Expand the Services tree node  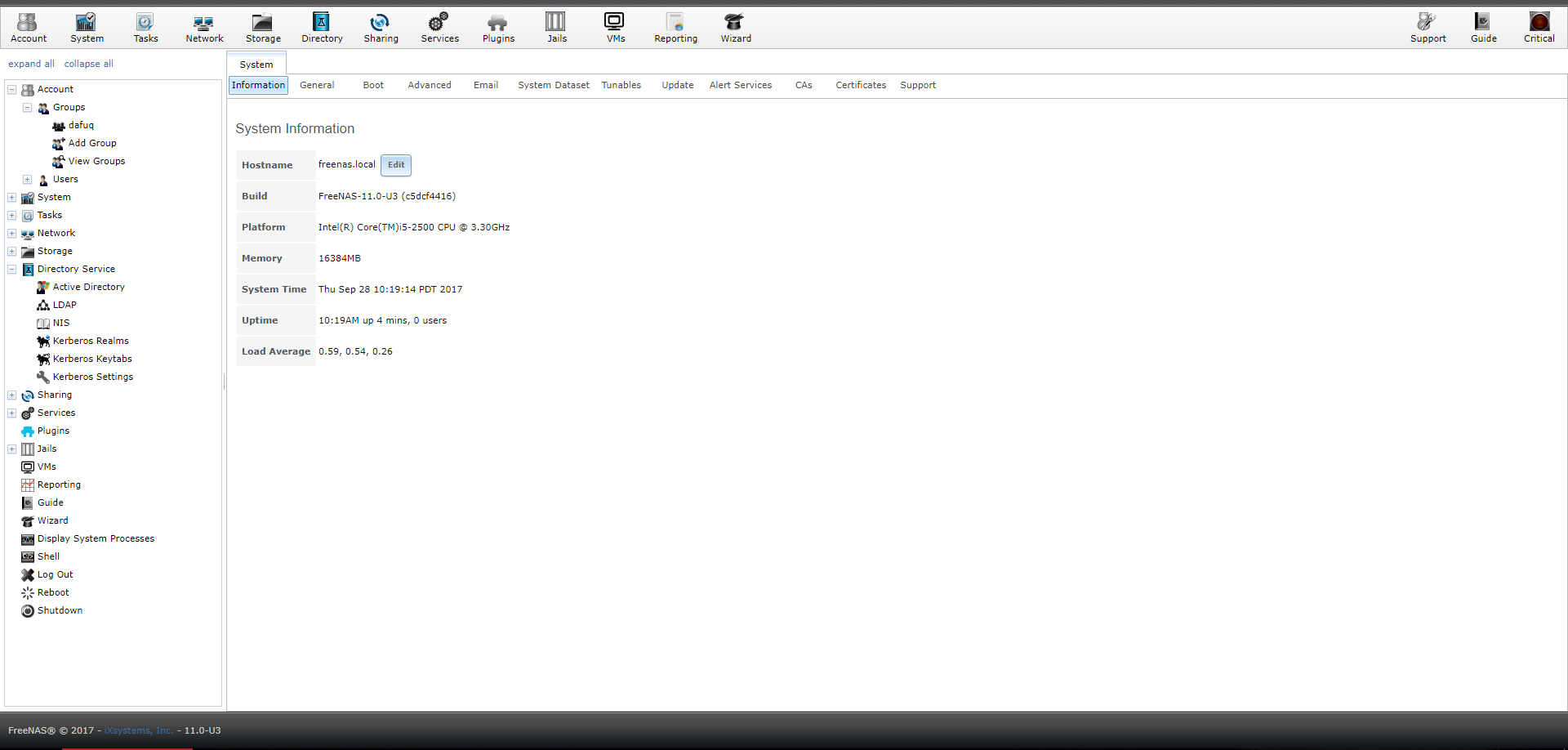coord(12,413)
